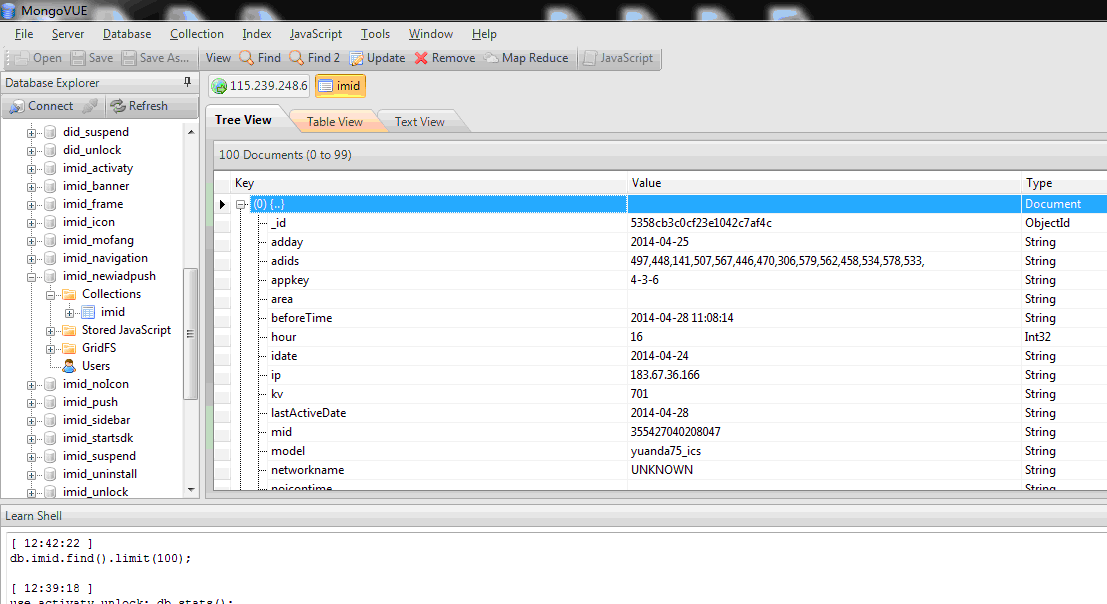Open the Database menu
The image size is (1107, 604).
(x=127, y=34)
